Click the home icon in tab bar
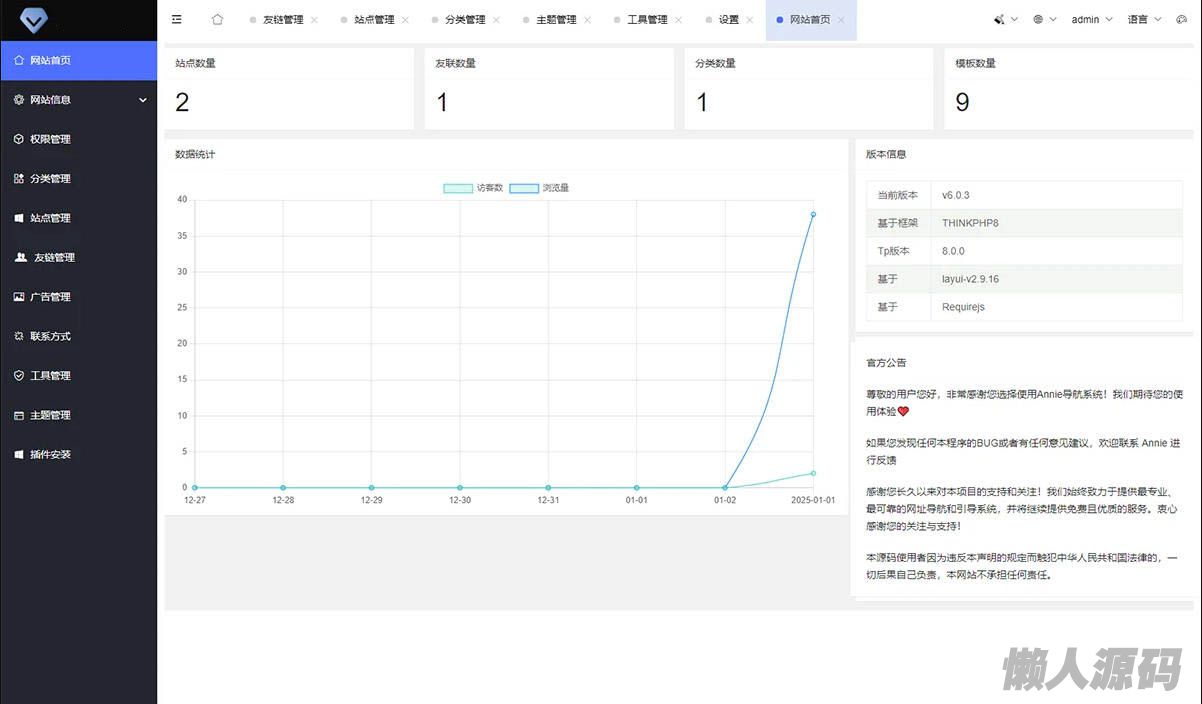The width and height of the screenshot is (1202, 704). [x=217, y=19]
